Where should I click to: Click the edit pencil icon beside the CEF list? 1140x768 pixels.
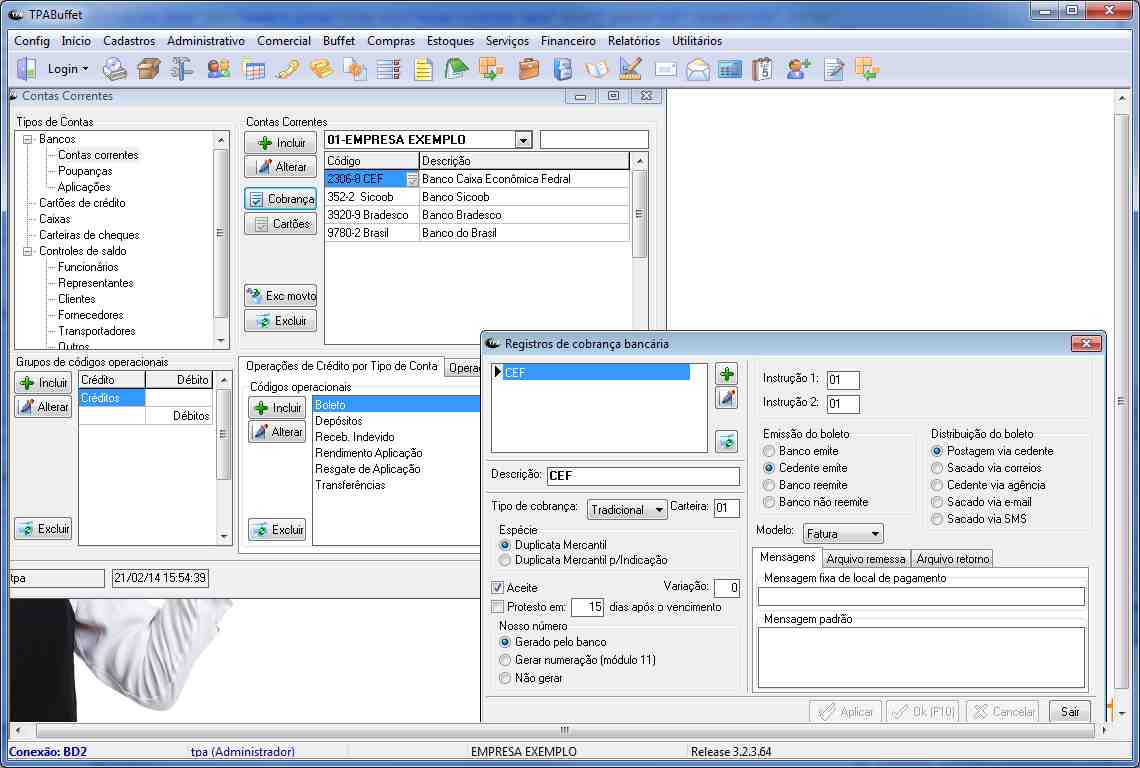(x=727, y=398)
